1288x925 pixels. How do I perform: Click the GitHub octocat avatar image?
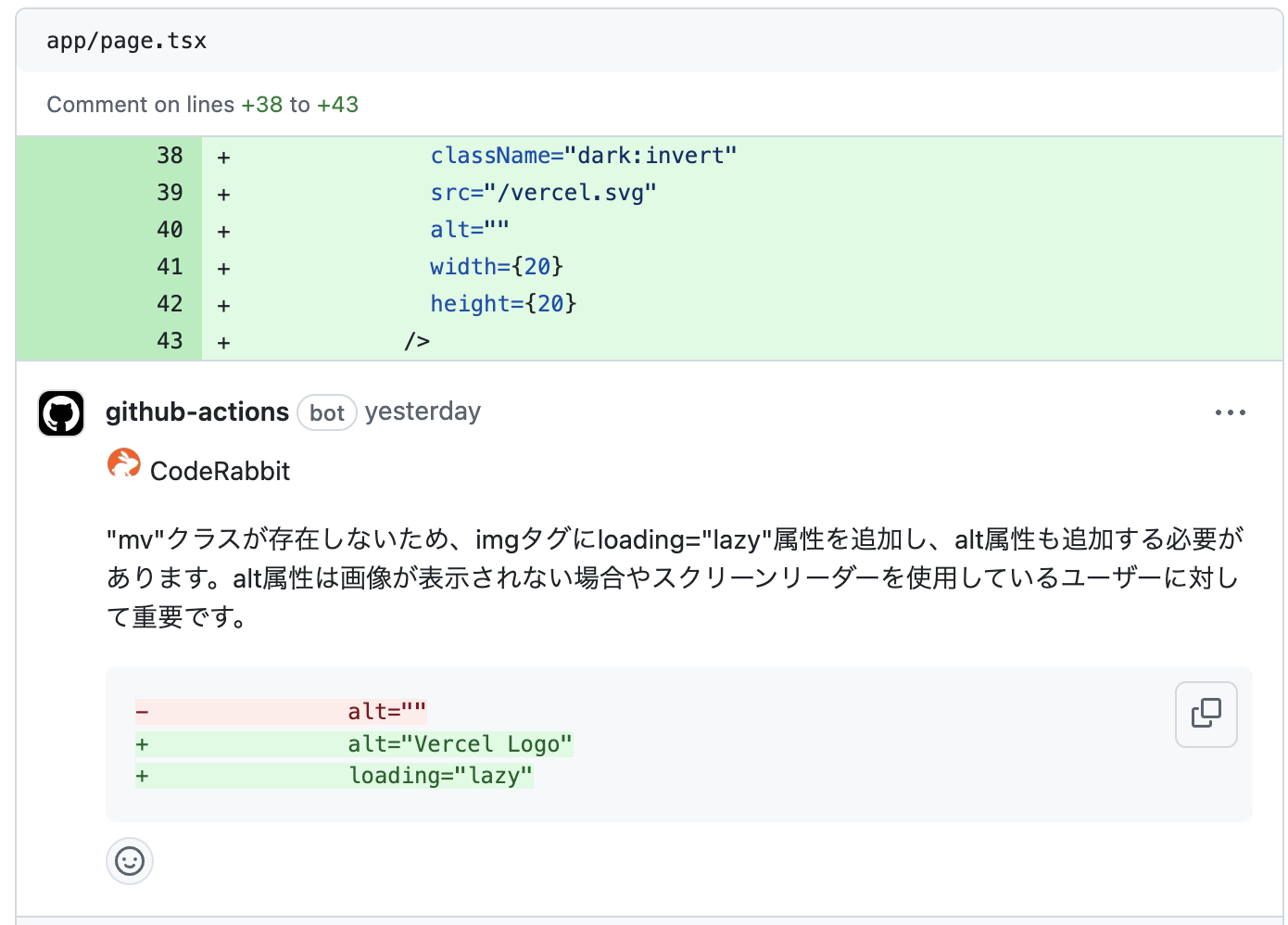[60, 413]
